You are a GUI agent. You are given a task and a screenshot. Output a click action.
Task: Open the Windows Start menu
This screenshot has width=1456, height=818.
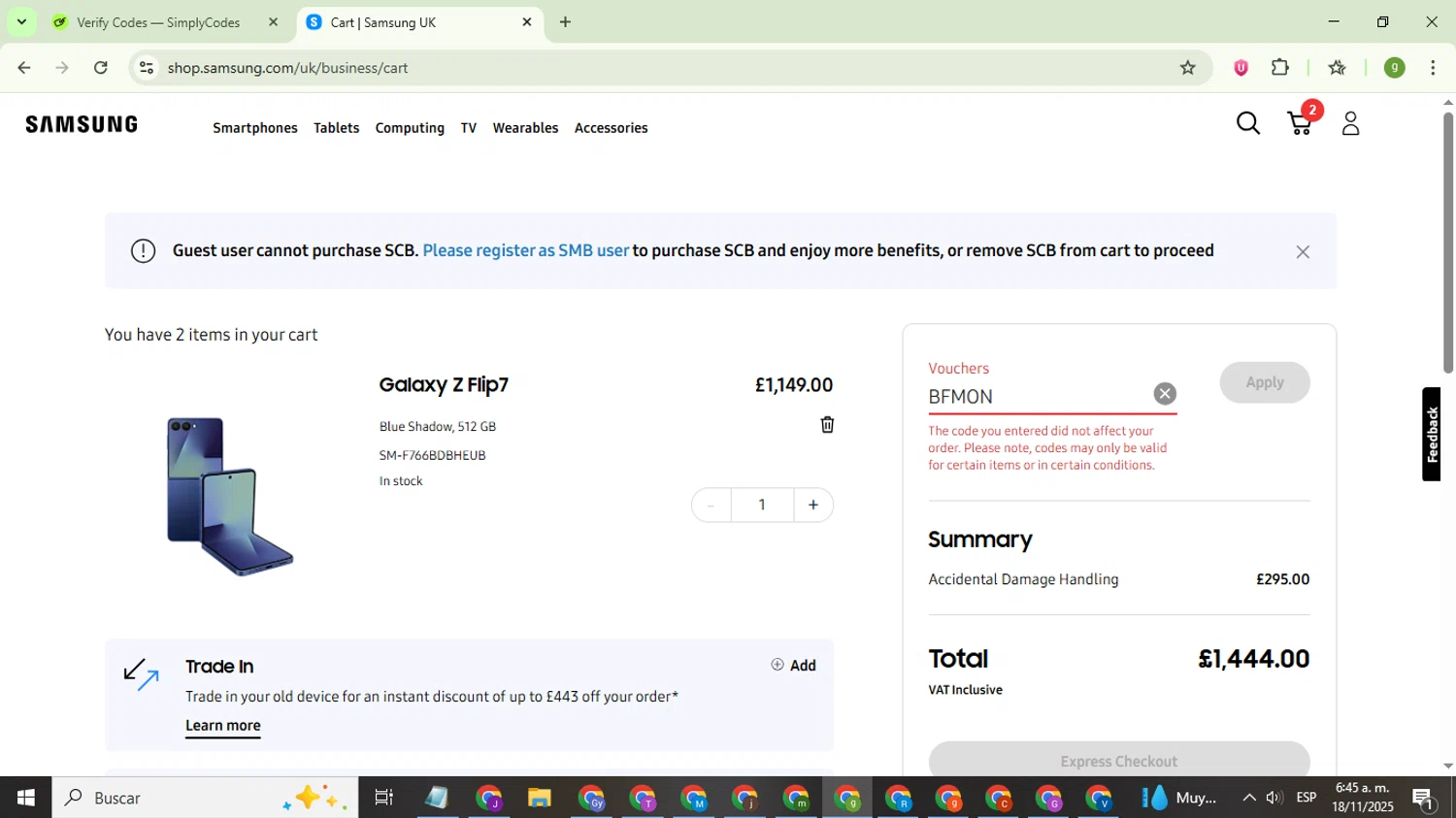click(x=25, y=798)
